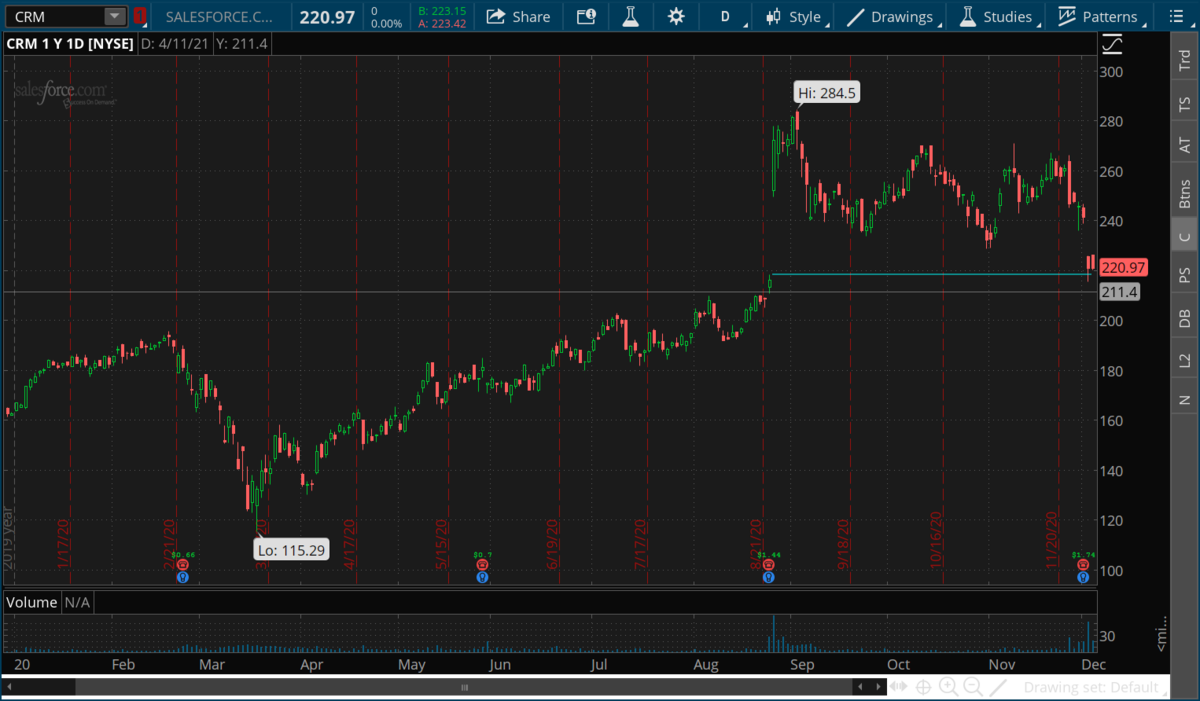Click the <mi... collapsed side panel label
The width and height of the screenshot is (1200, 701).
1161,633
